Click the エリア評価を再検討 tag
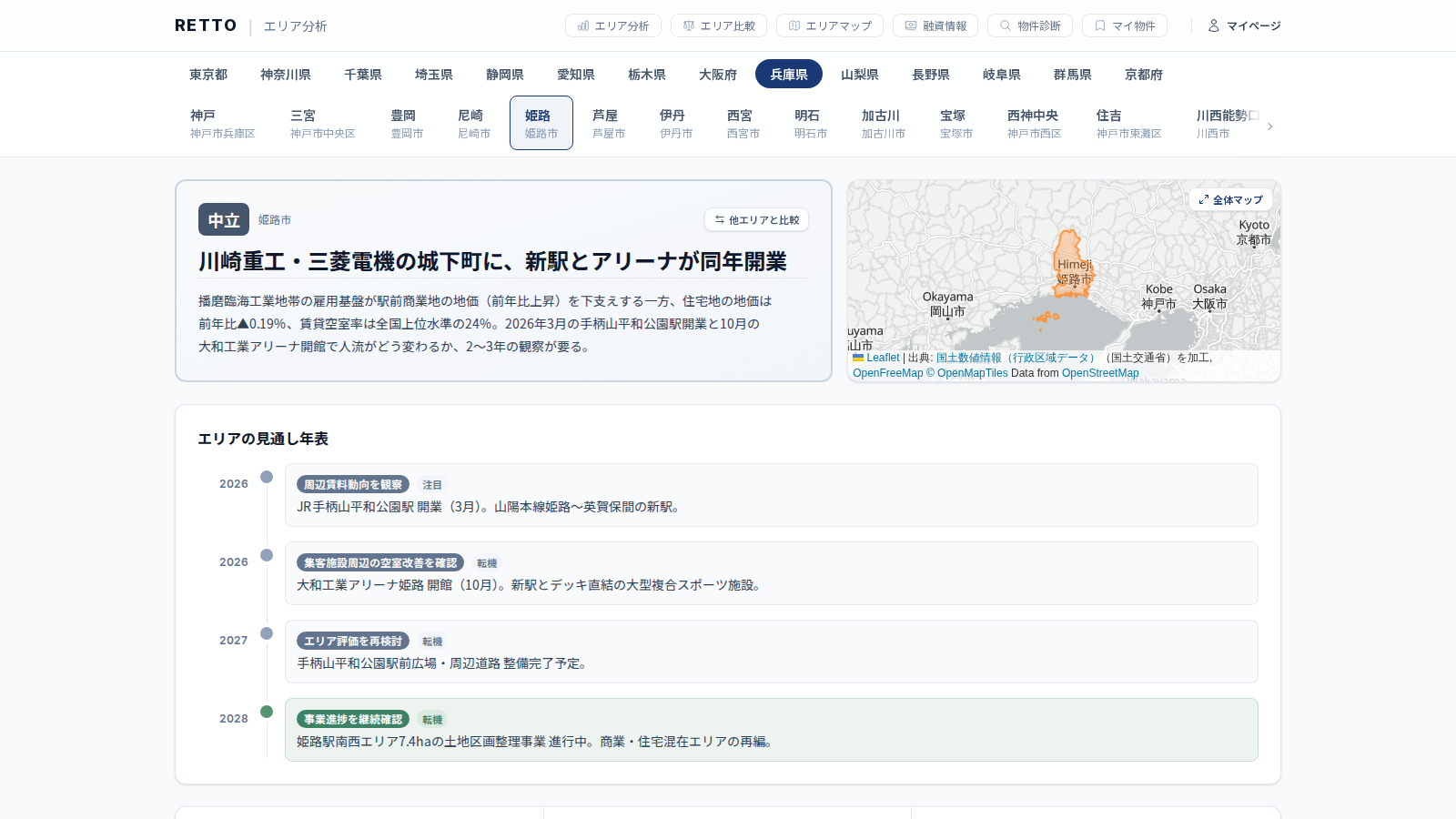 point(353,642)
